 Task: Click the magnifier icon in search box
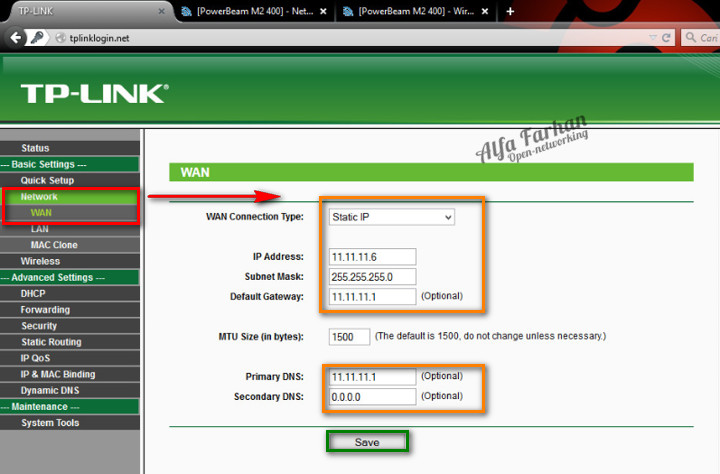coord(691,37)
